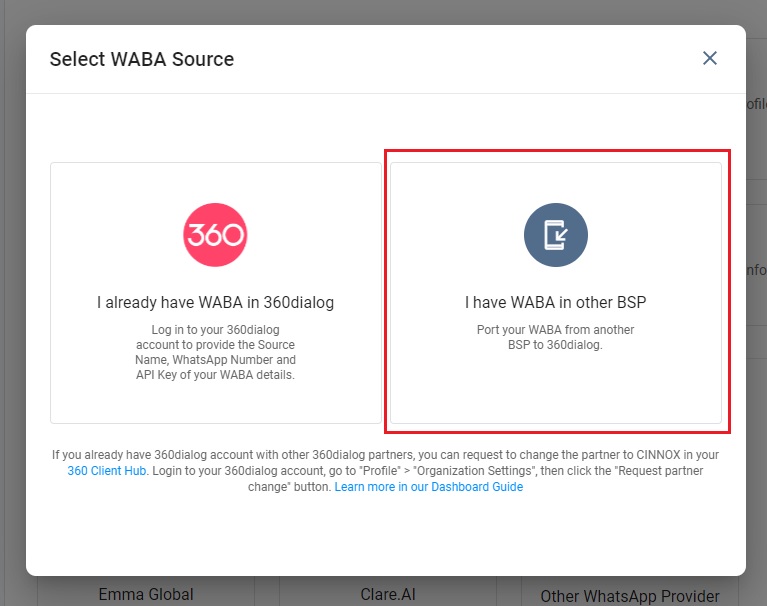Viewport: 767px width, 606px height.
Task: Close the Select WABA Source dialog
Action: (x=709, y=58)
